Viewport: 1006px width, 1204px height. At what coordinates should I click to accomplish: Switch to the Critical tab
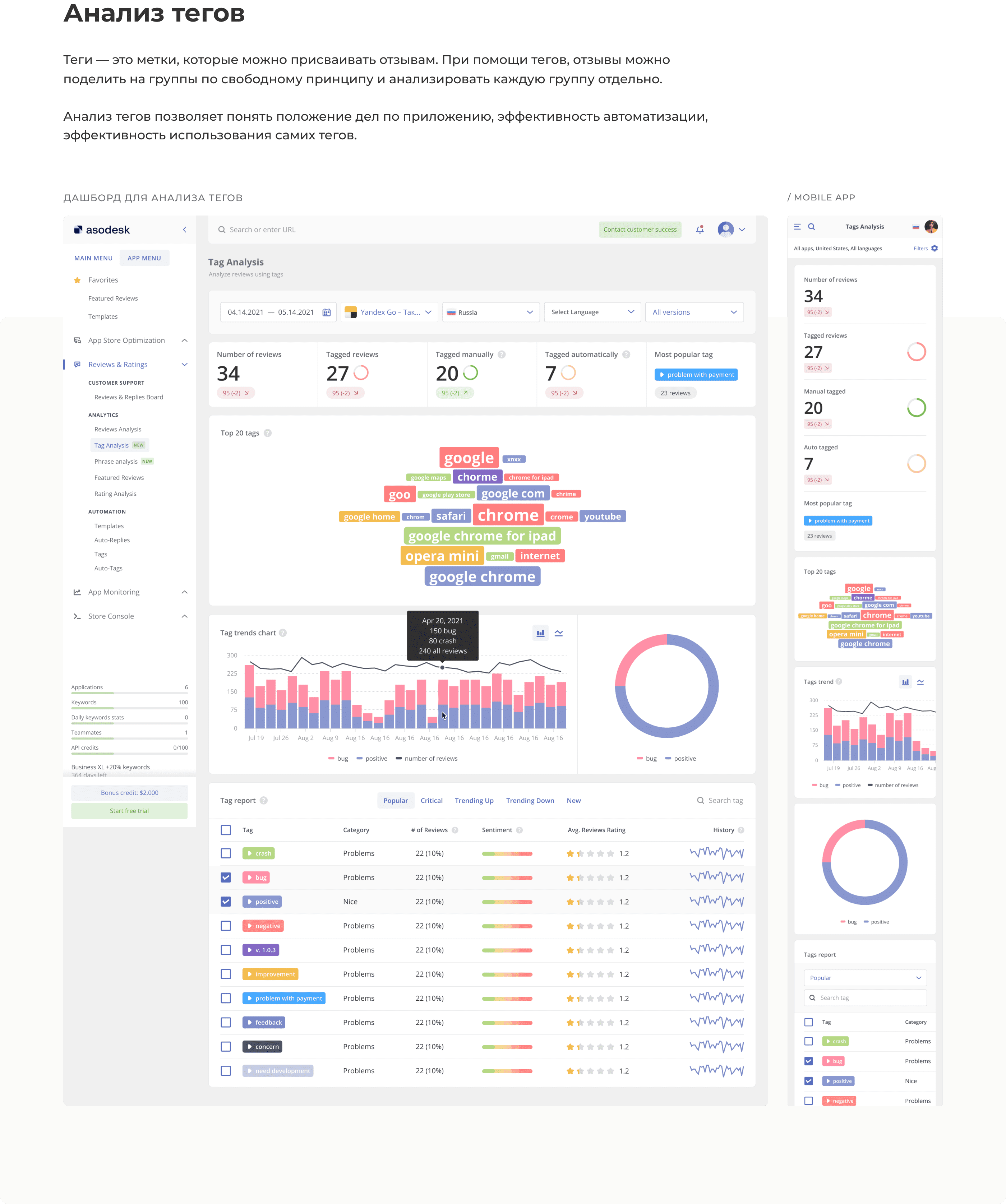pos(431,800)
